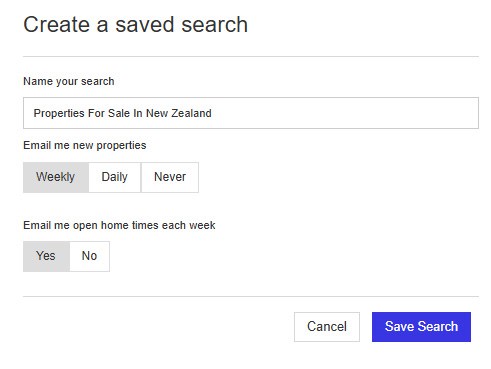Click the 'Create a saved search' heading
This screenshot has width=491, height=369.
pos(135,25)
